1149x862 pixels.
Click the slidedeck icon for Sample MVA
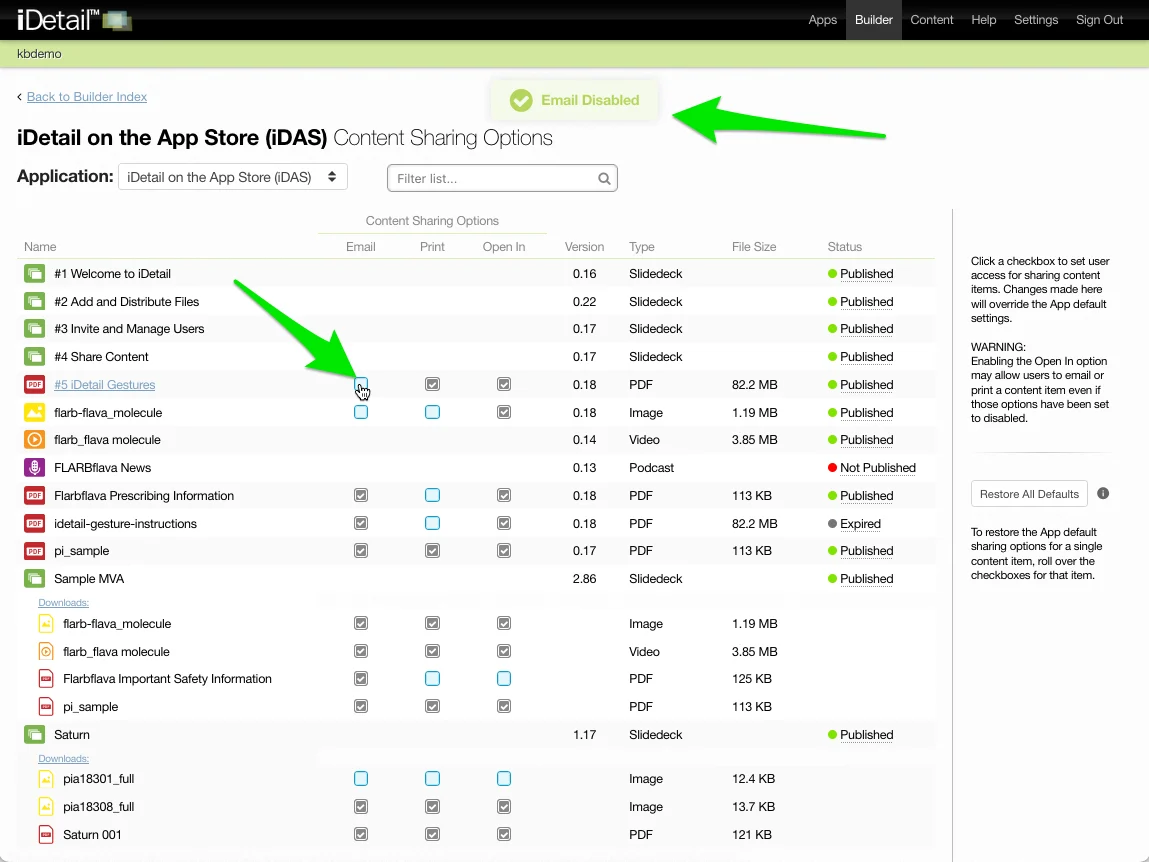tap(35, 579)
